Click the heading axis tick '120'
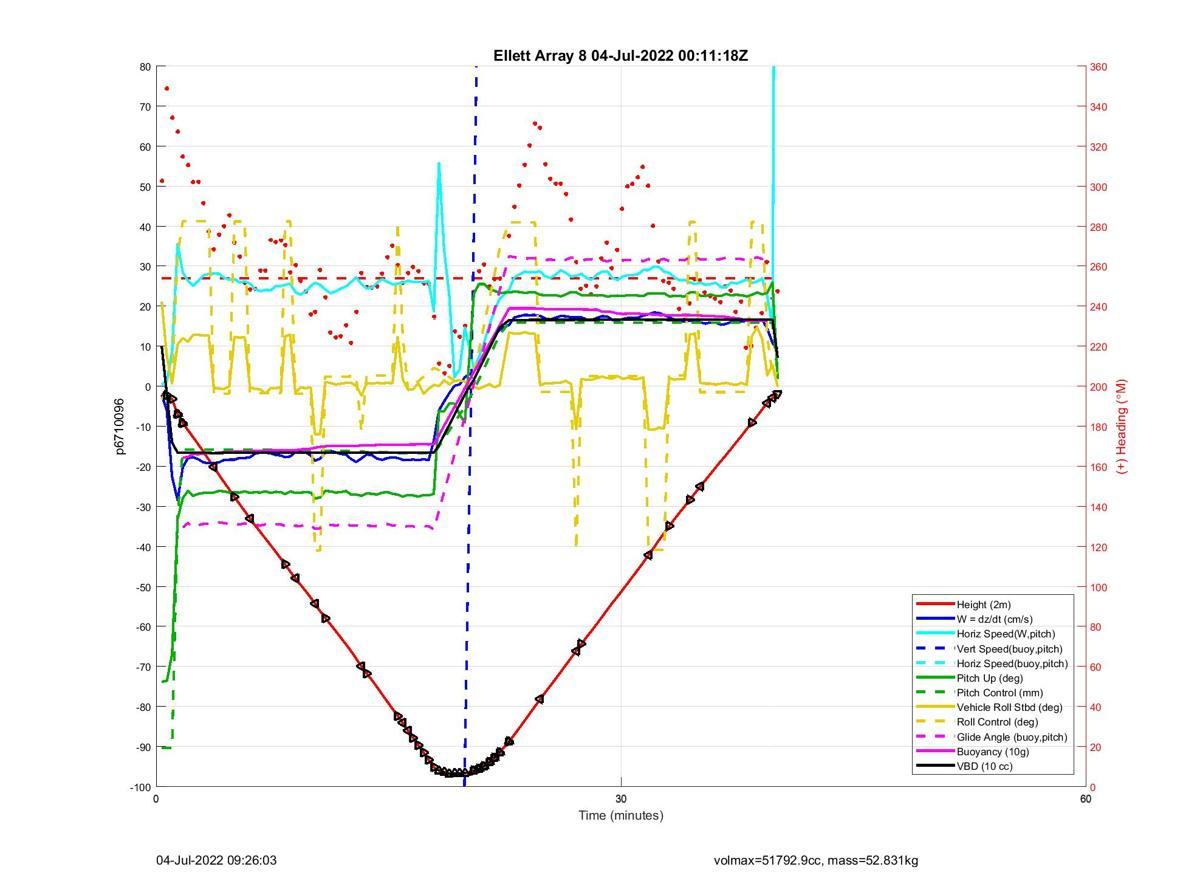The image size is (1200, 885). click(1098, 547)
